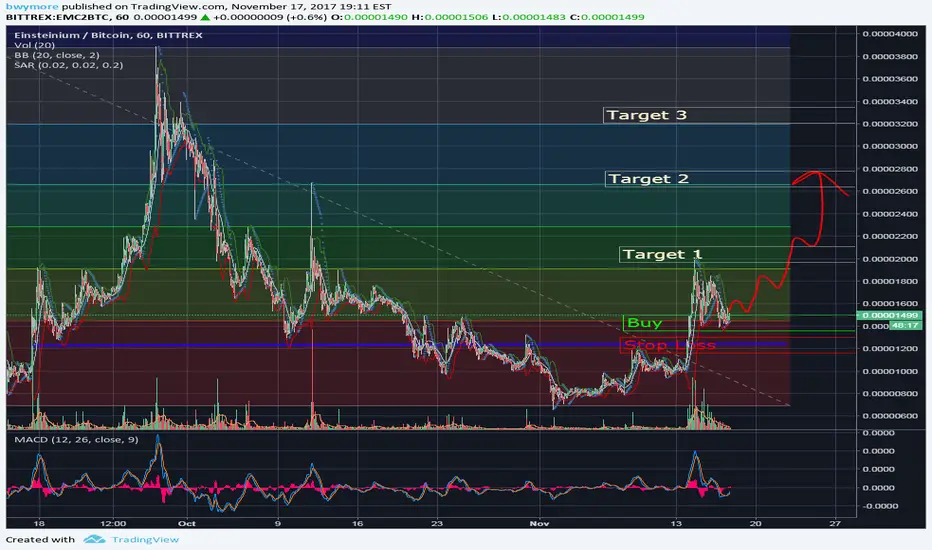Click the '23' date label on the time axis

(x=437, y=523)
